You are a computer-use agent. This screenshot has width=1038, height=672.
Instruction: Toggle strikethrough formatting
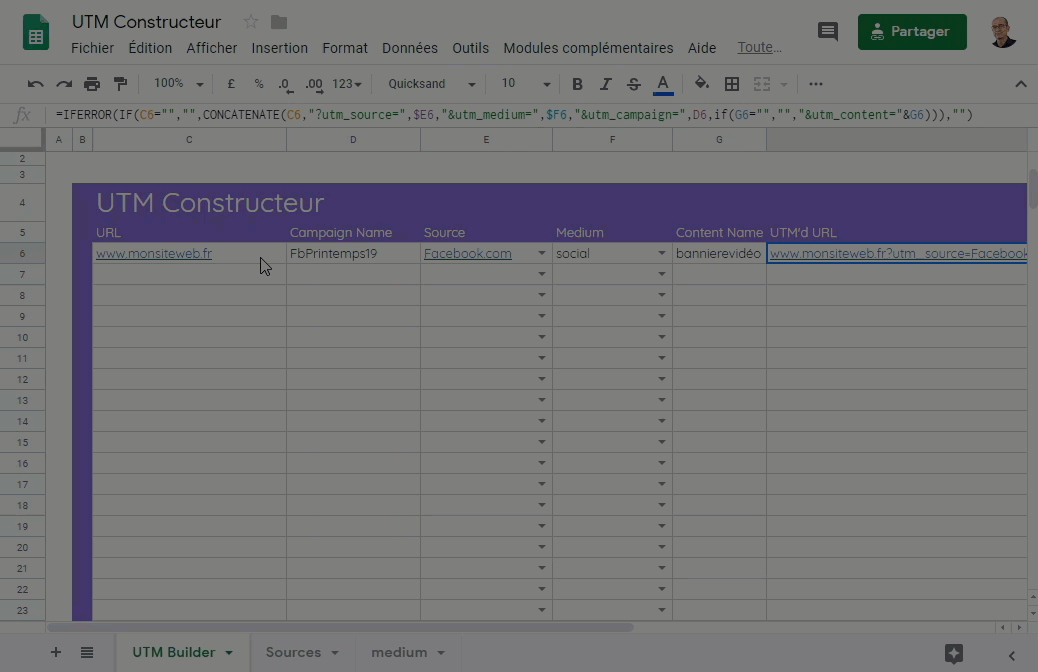633,84
